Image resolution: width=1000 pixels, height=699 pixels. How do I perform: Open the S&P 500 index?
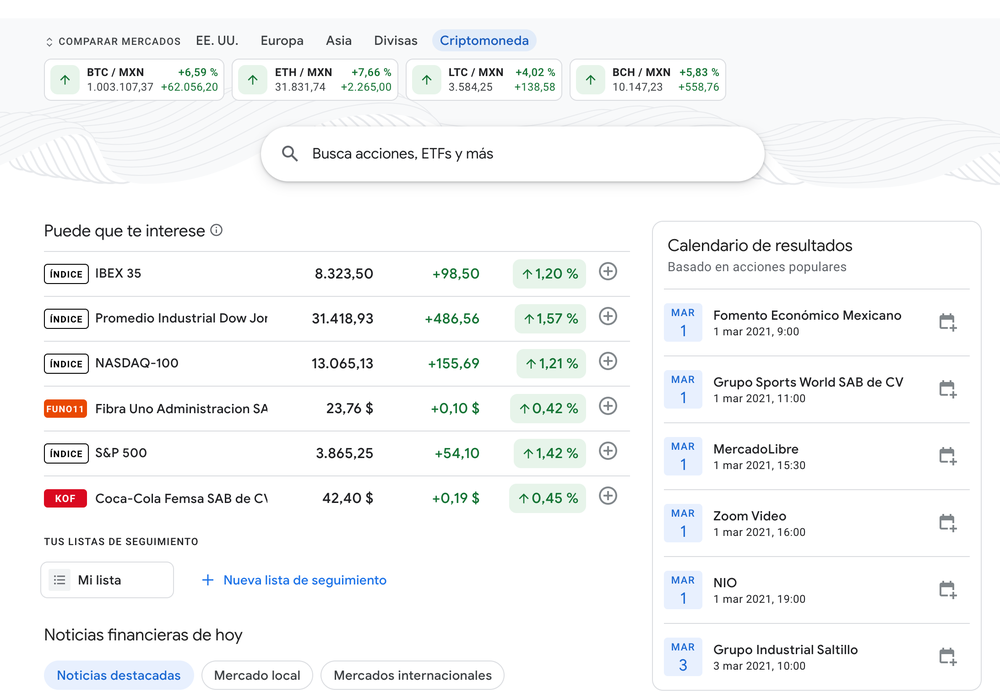pos(337,453)
